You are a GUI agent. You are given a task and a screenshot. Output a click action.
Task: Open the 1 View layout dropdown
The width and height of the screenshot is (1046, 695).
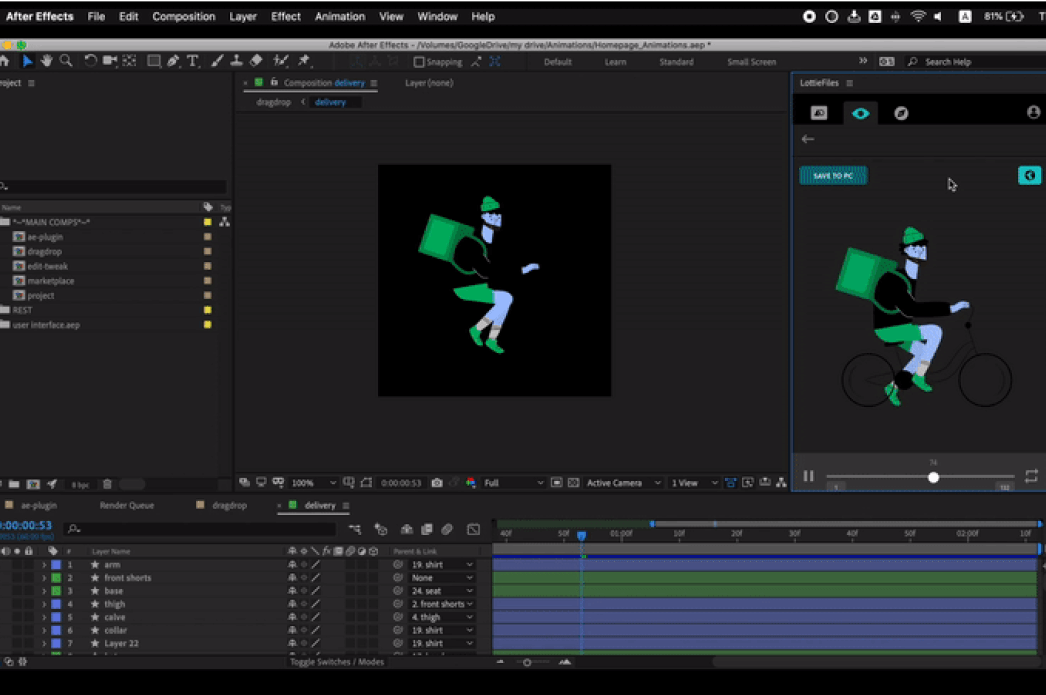coord(694,482)
